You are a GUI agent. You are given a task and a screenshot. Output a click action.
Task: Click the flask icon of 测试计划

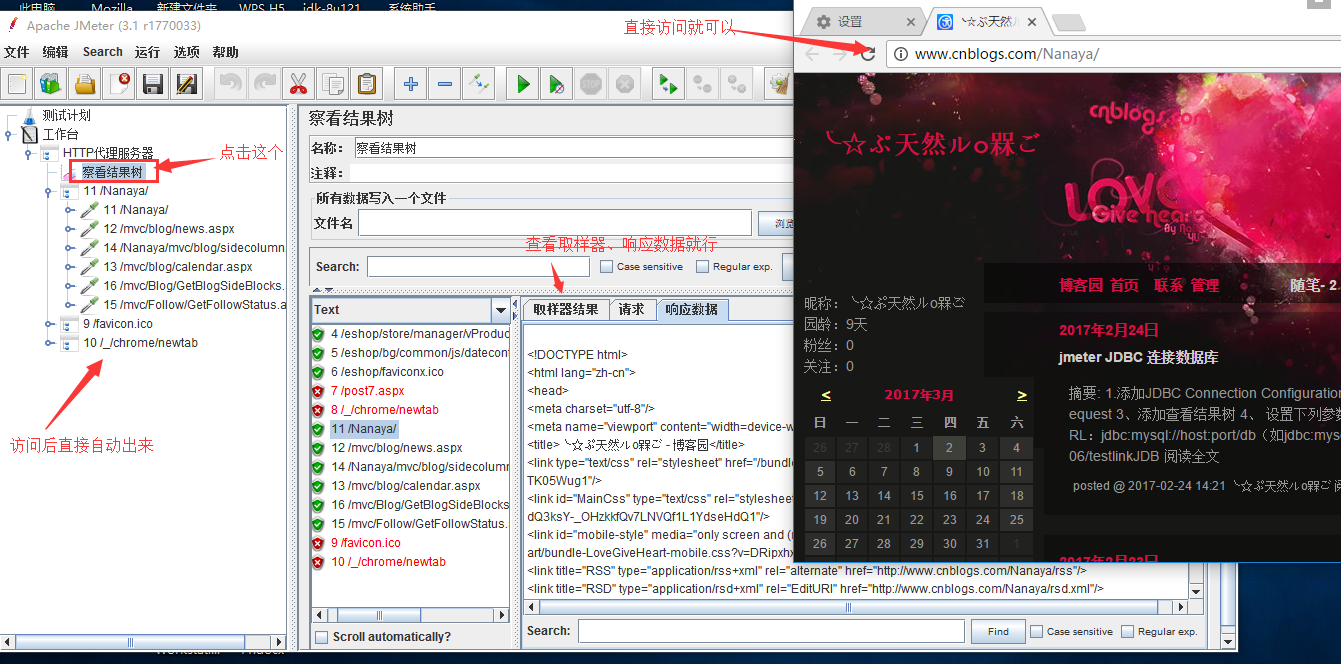pyautogui.click(x=29, y=115)
